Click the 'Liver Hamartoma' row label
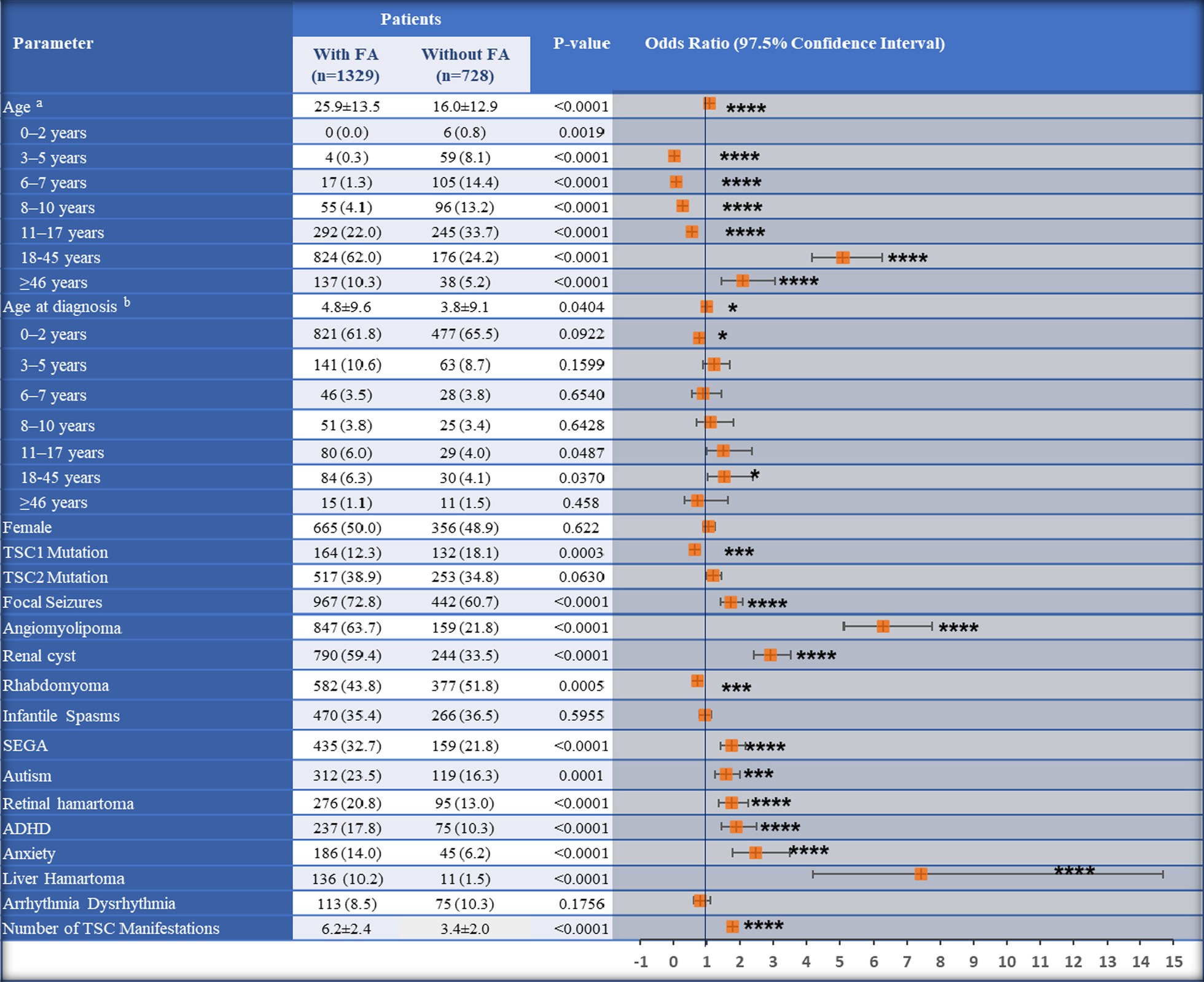Viewport: 1204px width, 982px height. tap(63, 879)
